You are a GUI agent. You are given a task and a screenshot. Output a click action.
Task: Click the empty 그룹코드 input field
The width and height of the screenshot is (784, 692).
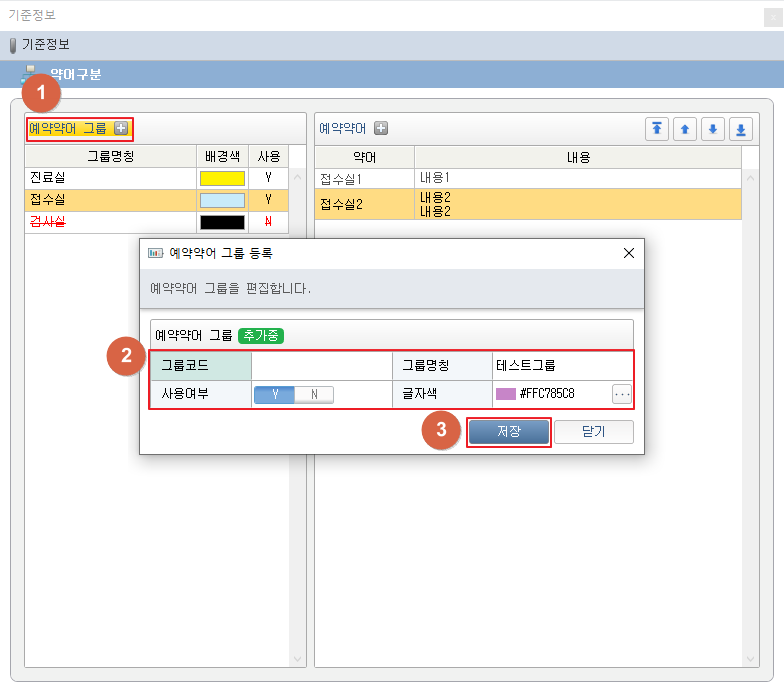click(x=320, y=365)
